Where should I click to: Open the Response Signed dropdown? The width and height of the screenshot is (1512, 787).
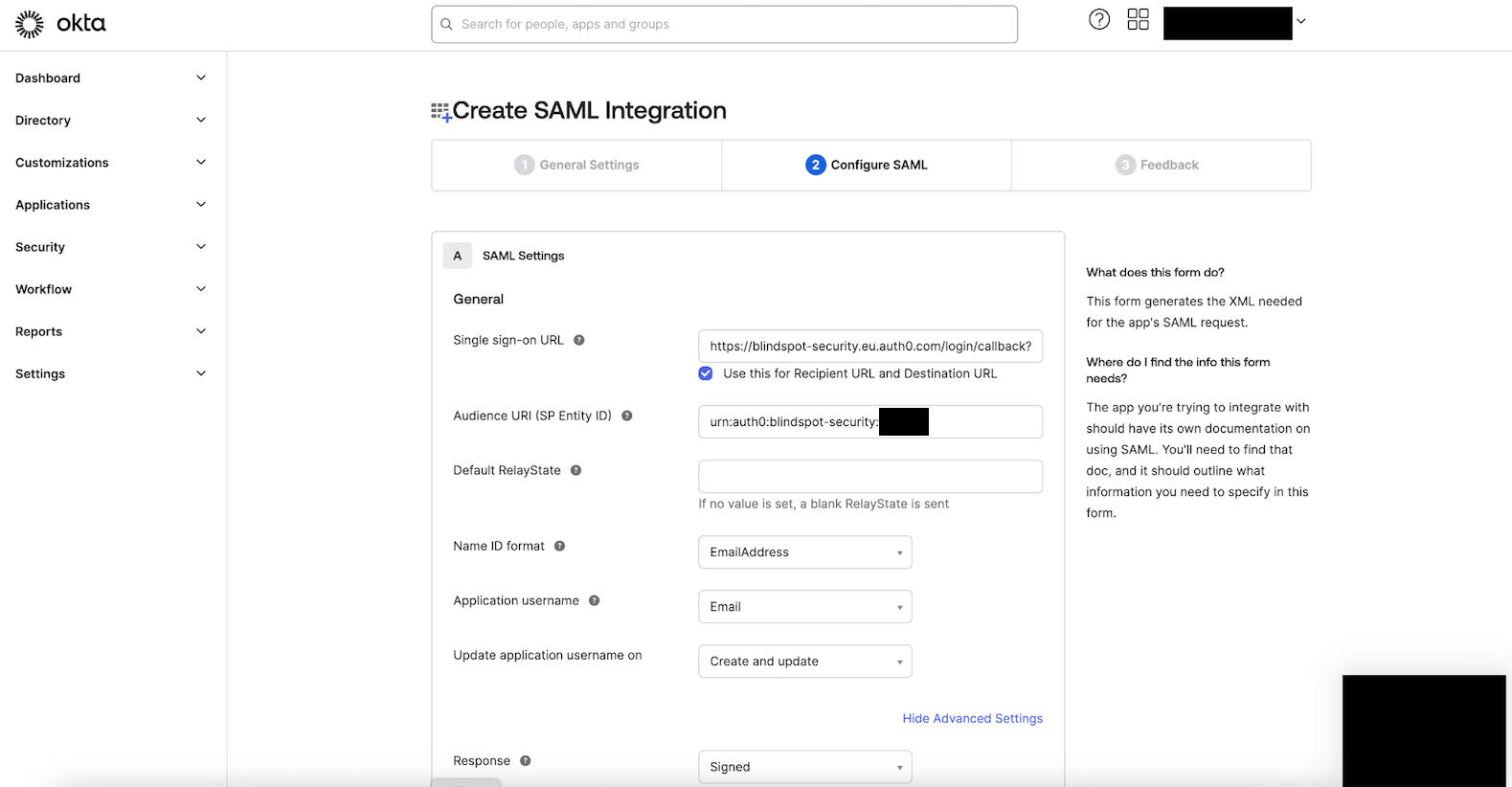click(805, 767)
